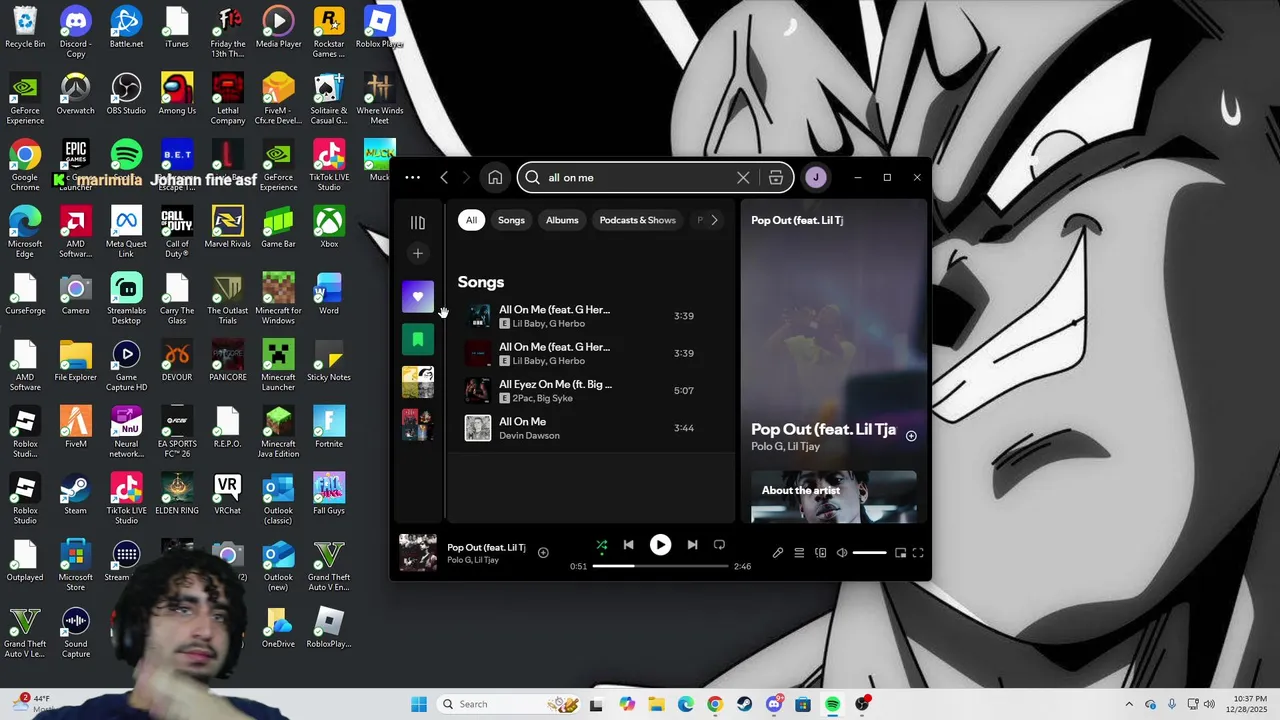Image resolution: width=1280 pixels, height=720 pixels.
Task: Open the Spotify miniplayer
Action: pyautogui.click(x=900, y=553)
